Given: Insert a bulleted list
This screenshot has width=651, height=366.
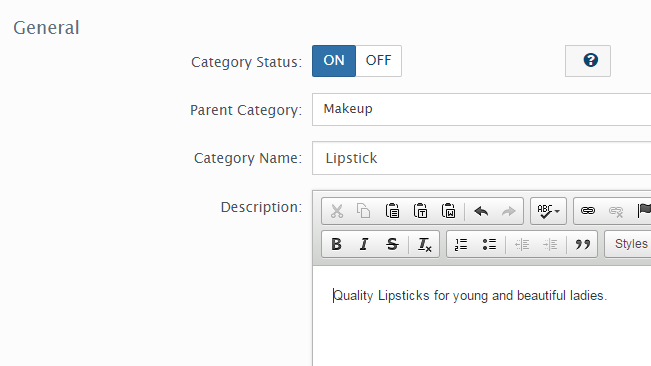Looking at the screenshot, I should tap(489, 244).
